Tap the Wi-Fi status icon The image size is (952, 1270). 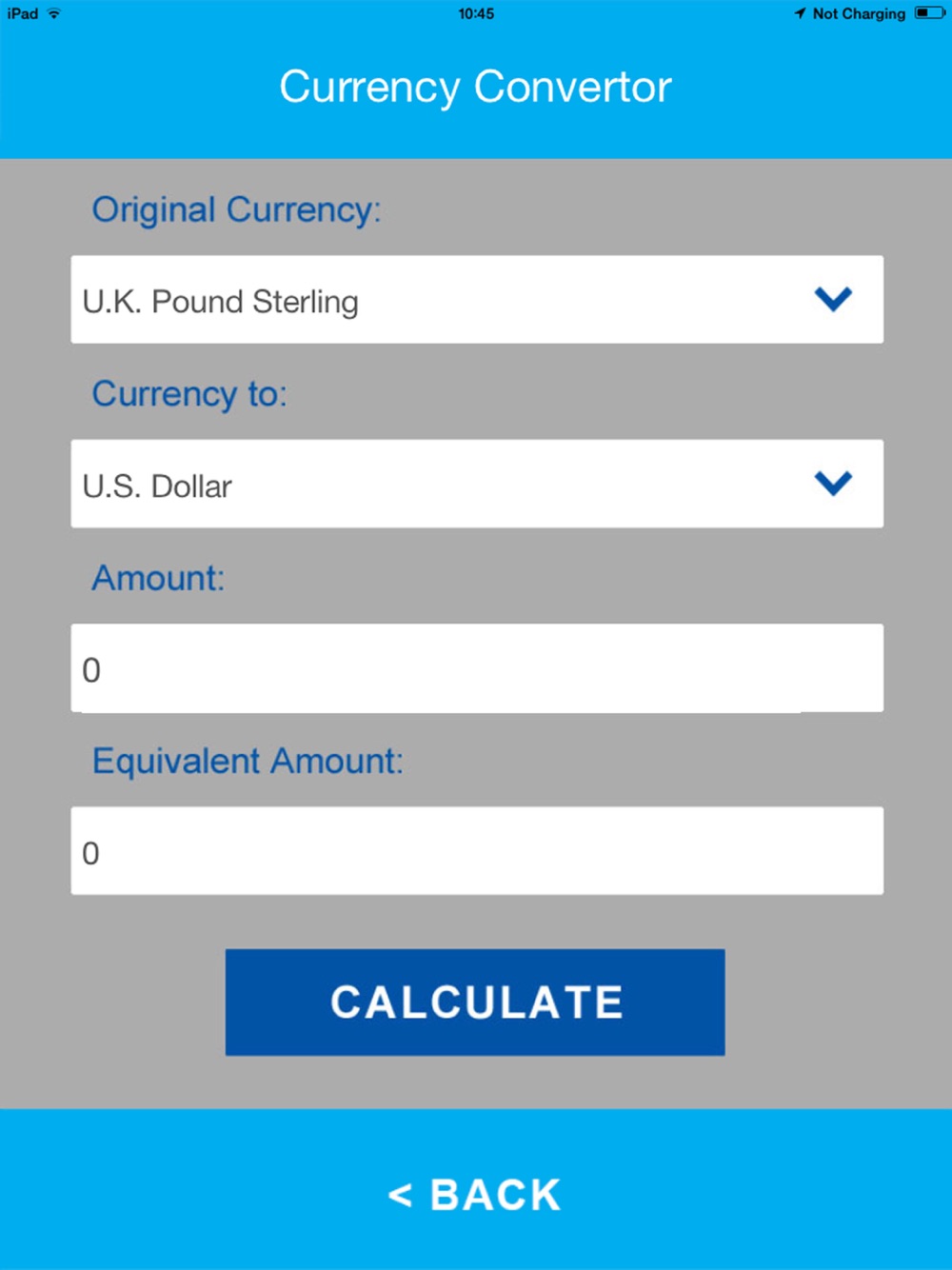tap(54, 13)
